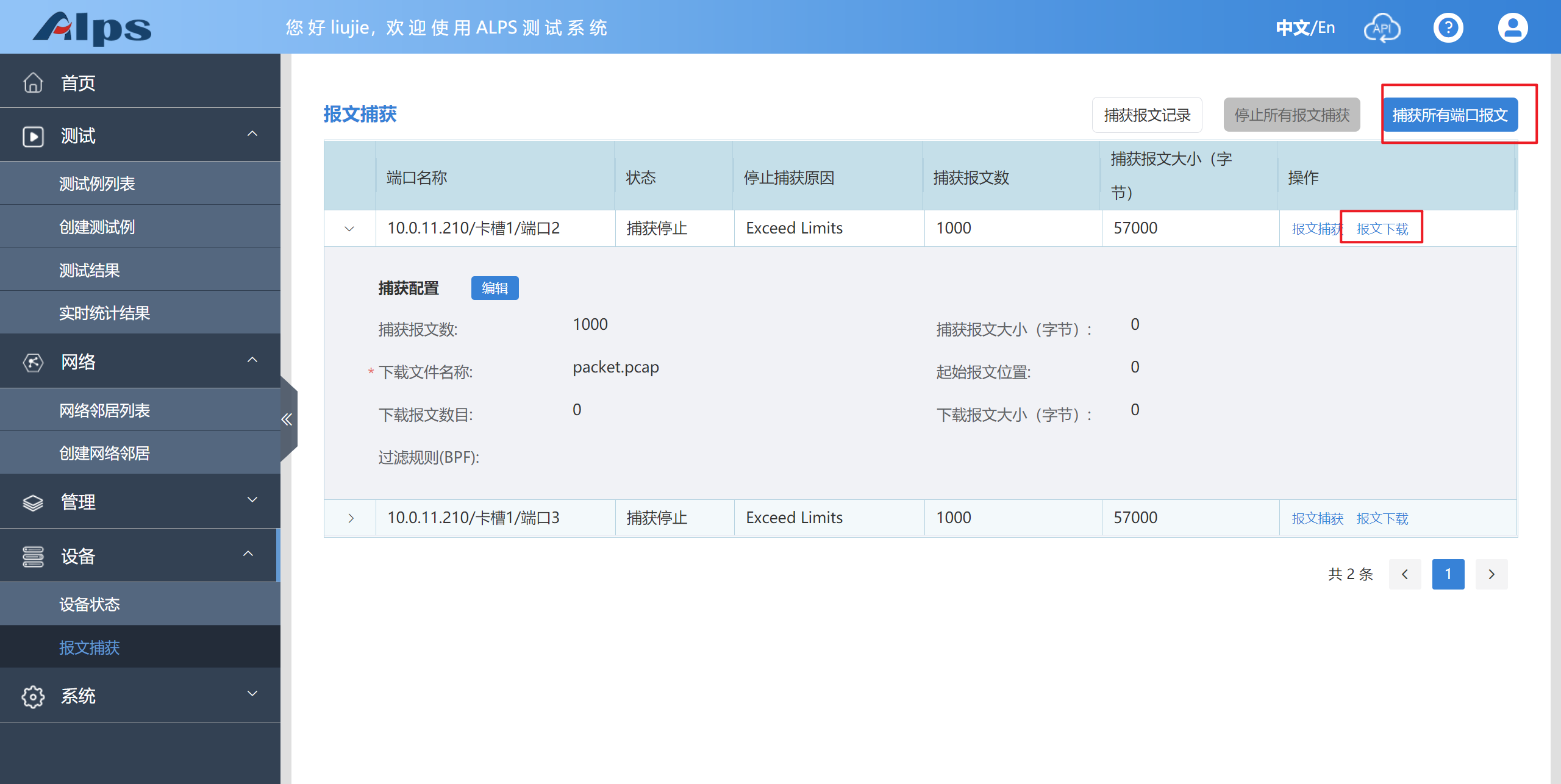
Task: Open 网络邻居列表 menu item
Action: [x=140, y=410]
